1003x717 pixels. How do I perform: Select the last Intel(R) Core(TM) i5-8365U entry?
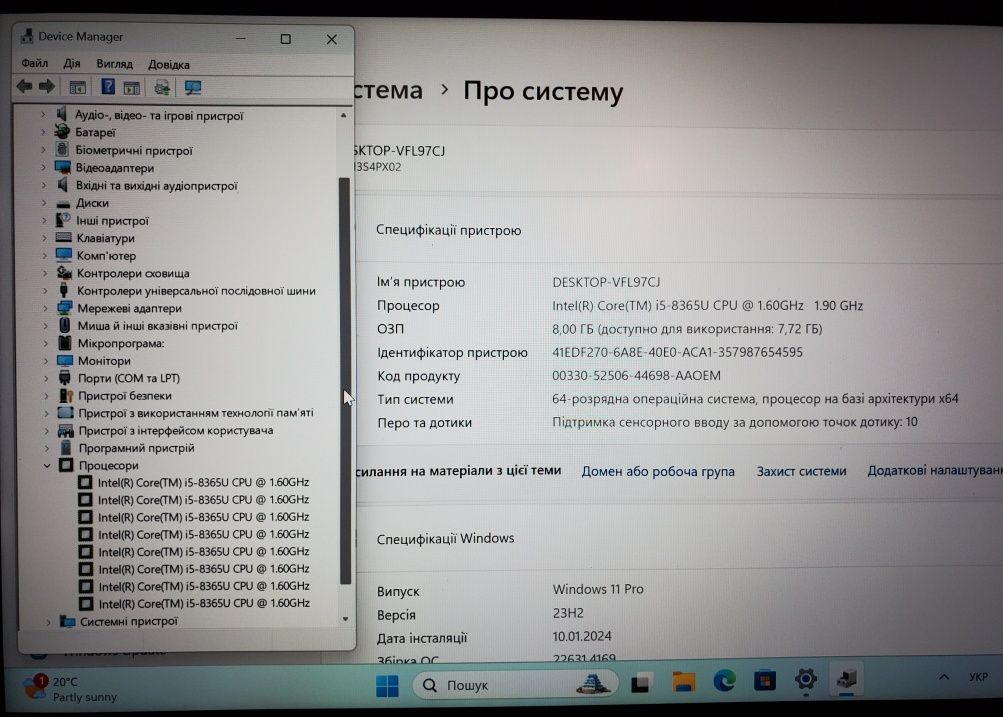[204, 603]
